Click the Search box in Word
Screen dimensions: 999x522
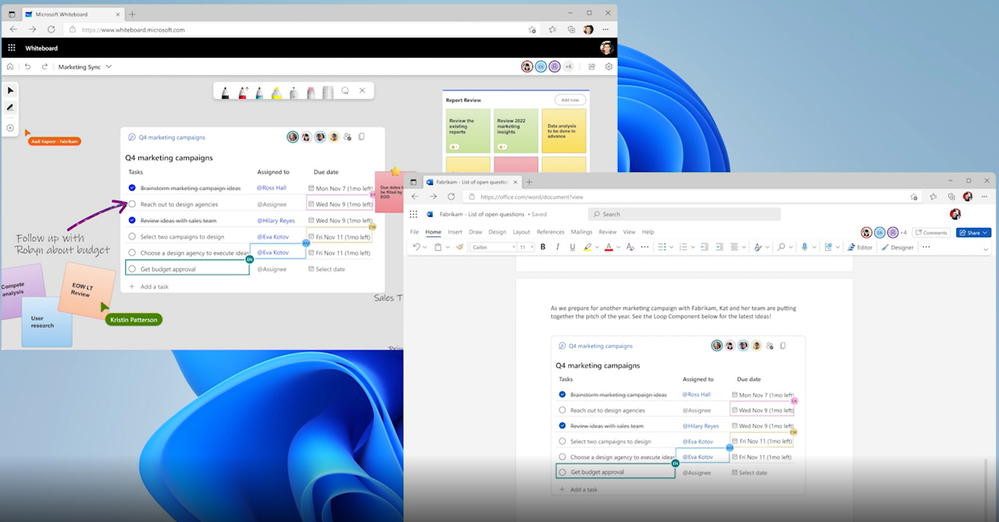pos(684,214)
